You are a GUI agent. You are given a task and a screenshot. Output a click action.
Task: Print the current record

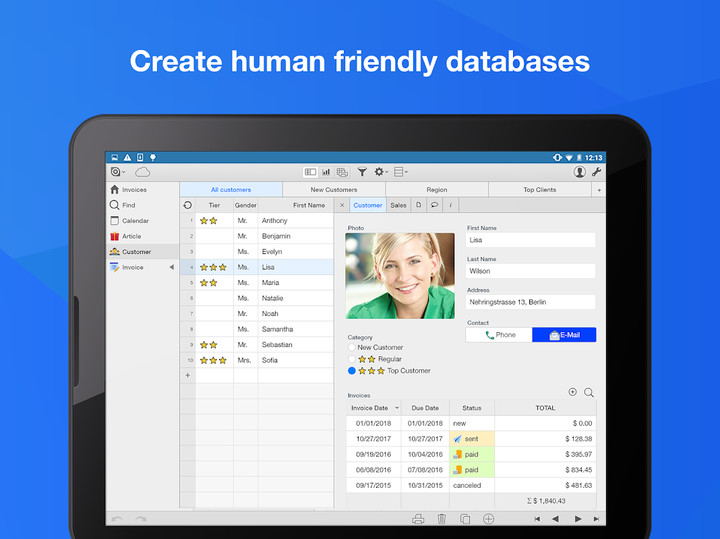pos(418,519)
